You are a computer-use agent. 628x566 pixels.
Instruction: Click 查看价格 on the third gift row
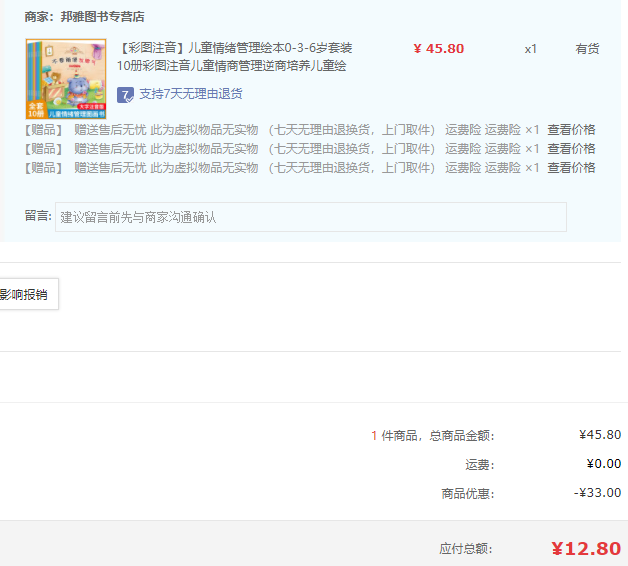[x=571, y=168]
